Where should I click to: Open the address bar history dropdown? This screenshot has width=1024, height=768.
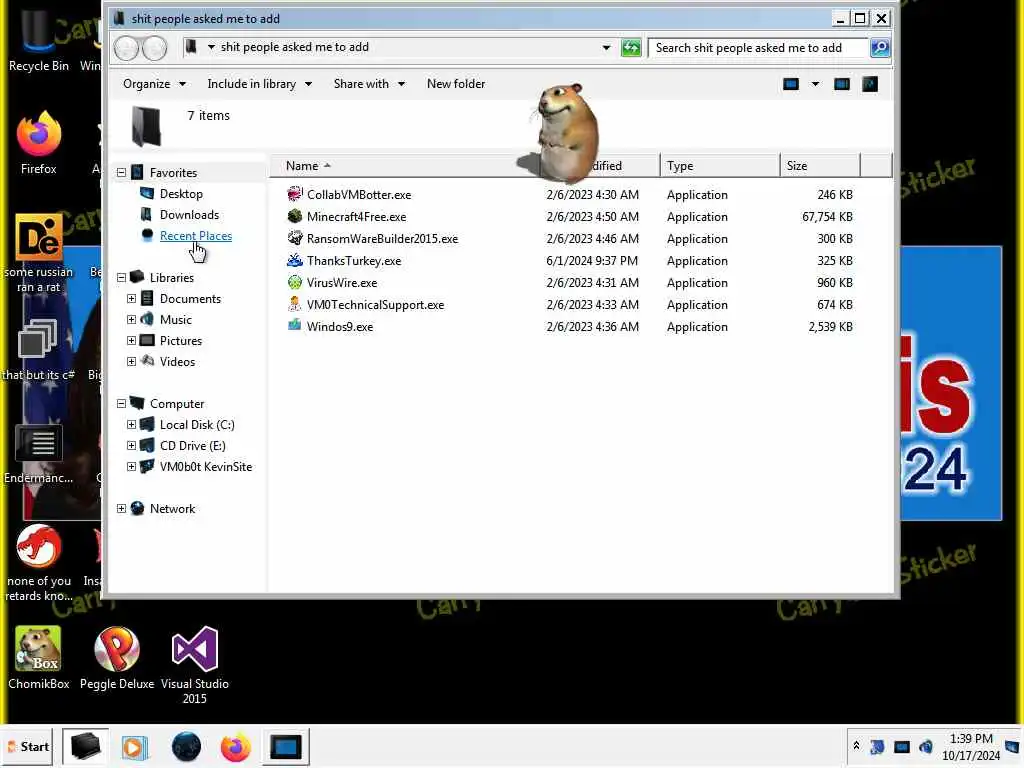606,48
